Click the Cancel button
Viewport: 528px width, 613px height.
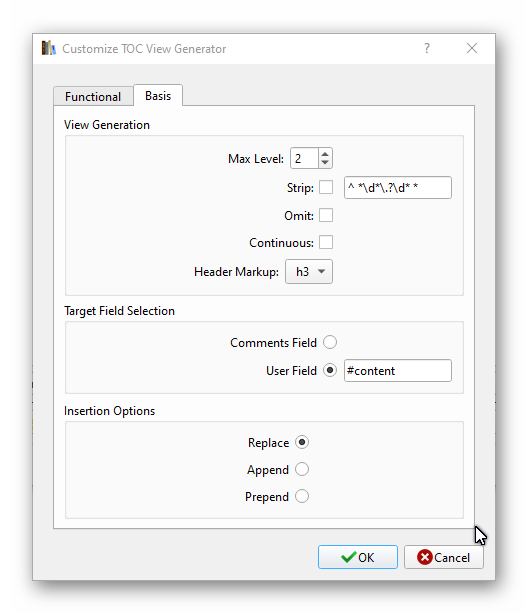click(444, 557)
